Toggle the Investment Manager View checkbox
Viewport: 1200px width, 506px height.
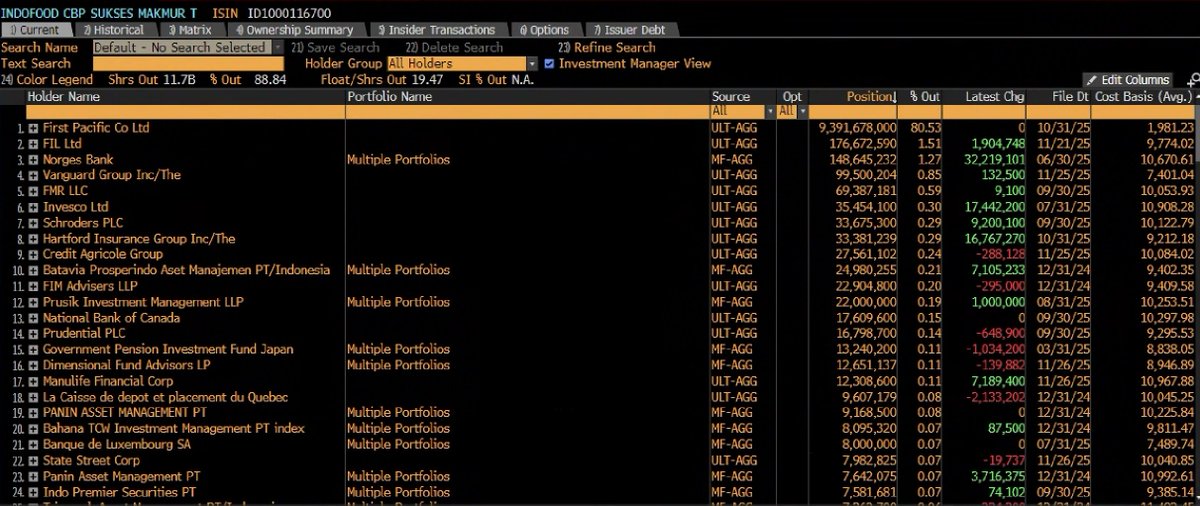pyautogui.click(x=549, y=64)
